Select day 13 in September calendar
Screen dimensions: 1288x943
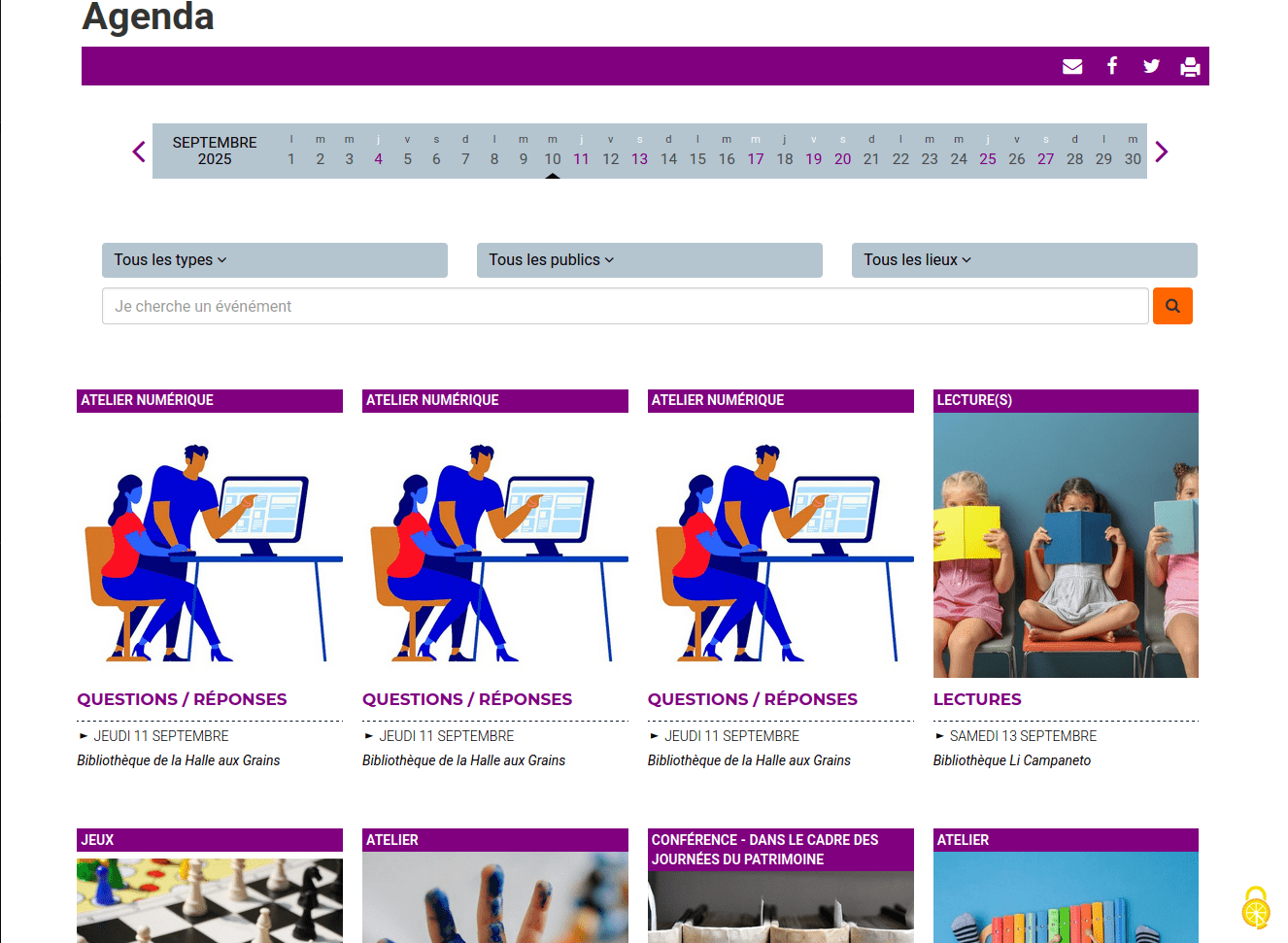[639, 159]
